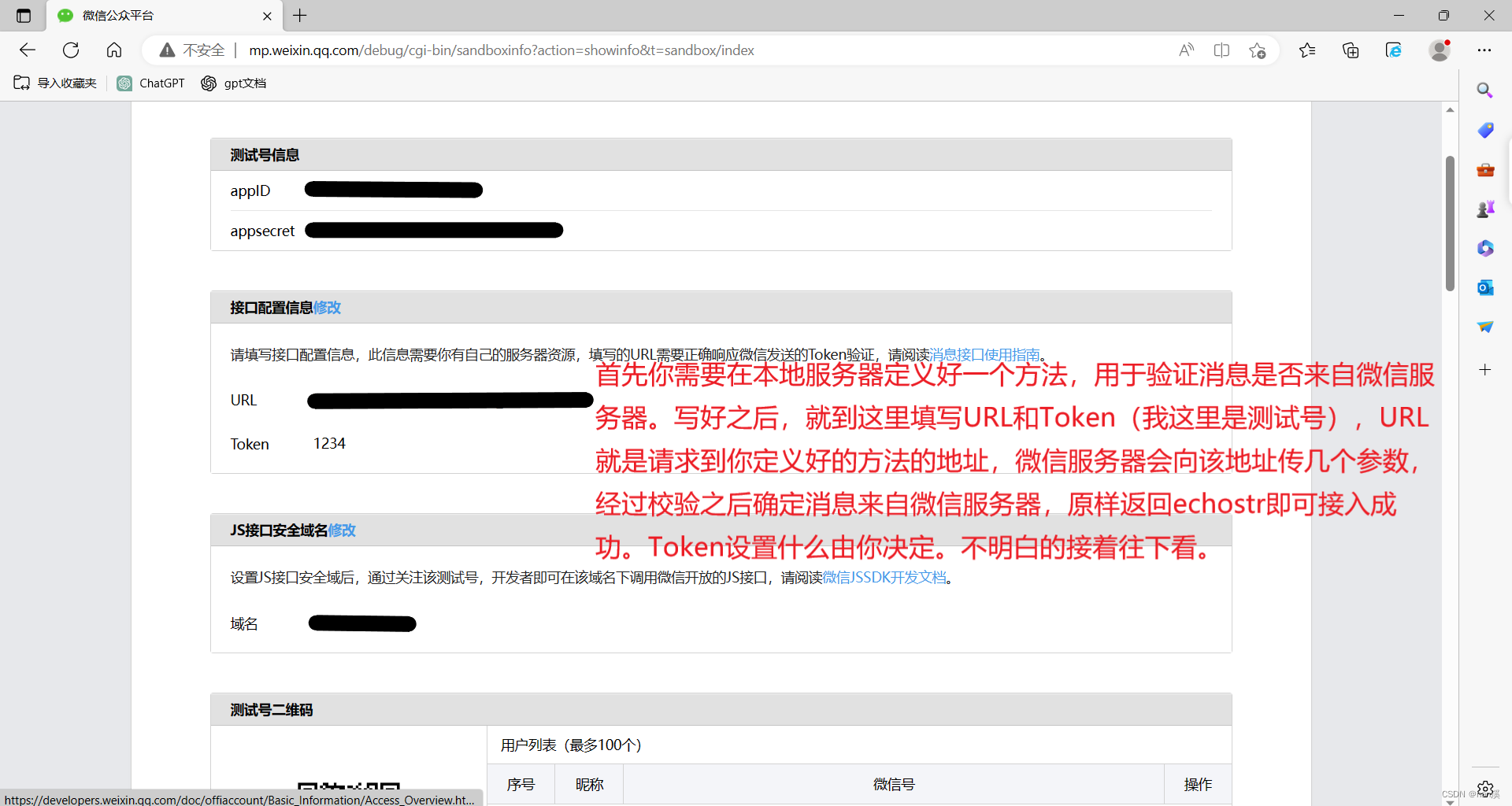The height and width of the screenshot is (806, 1512).
Task: Close the 微信公众平台 tab
Action: pos(267,16)
